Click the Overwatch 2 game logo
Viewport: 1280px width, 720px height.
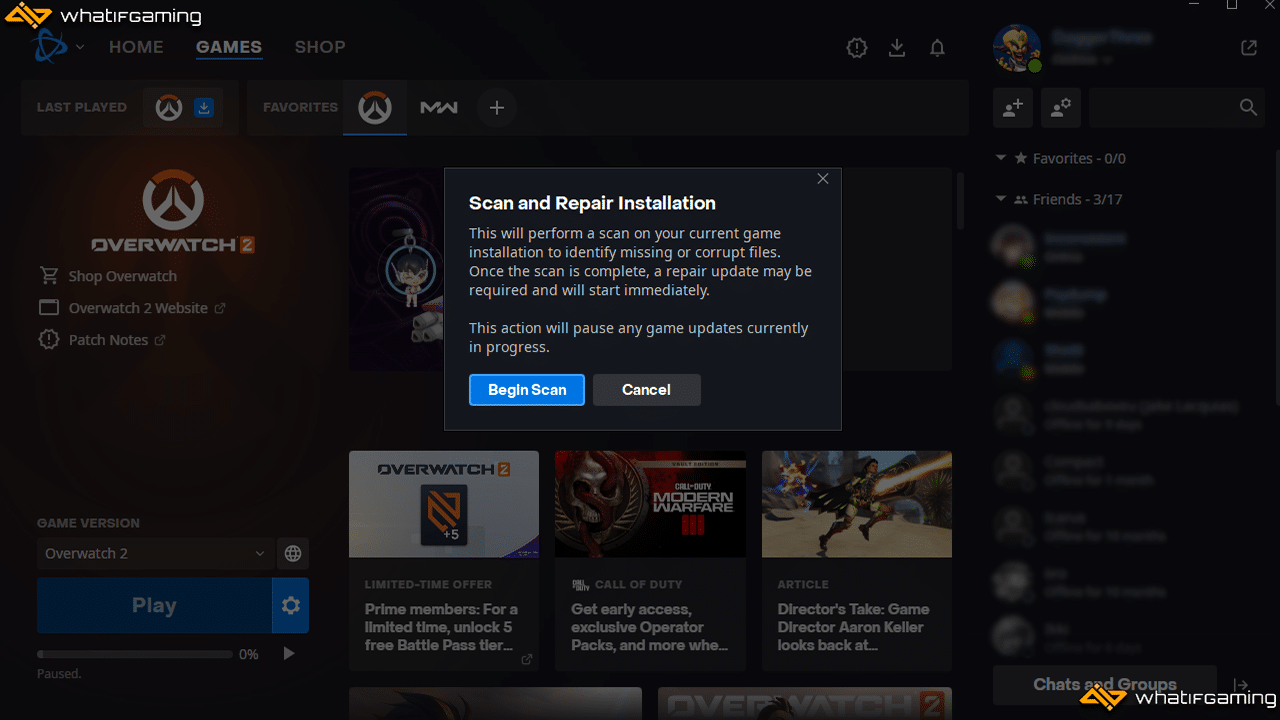(x=173, y=210)
